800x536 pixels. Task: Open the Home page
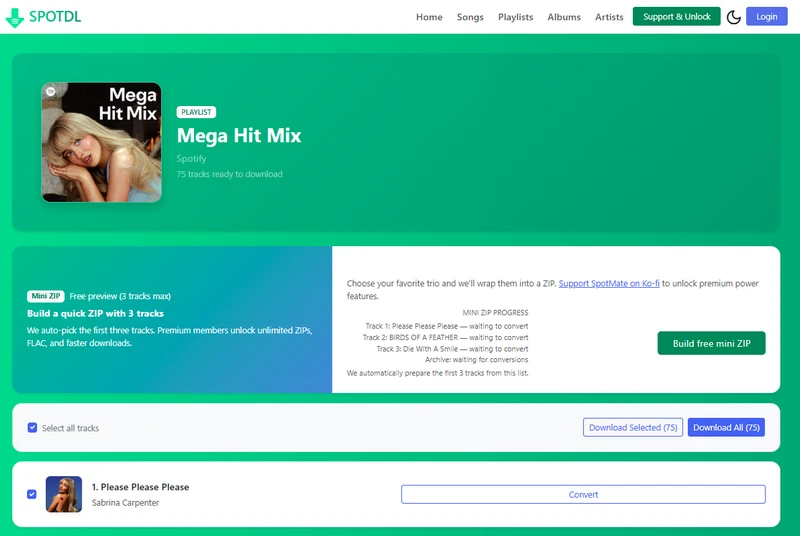pos(429,17)
